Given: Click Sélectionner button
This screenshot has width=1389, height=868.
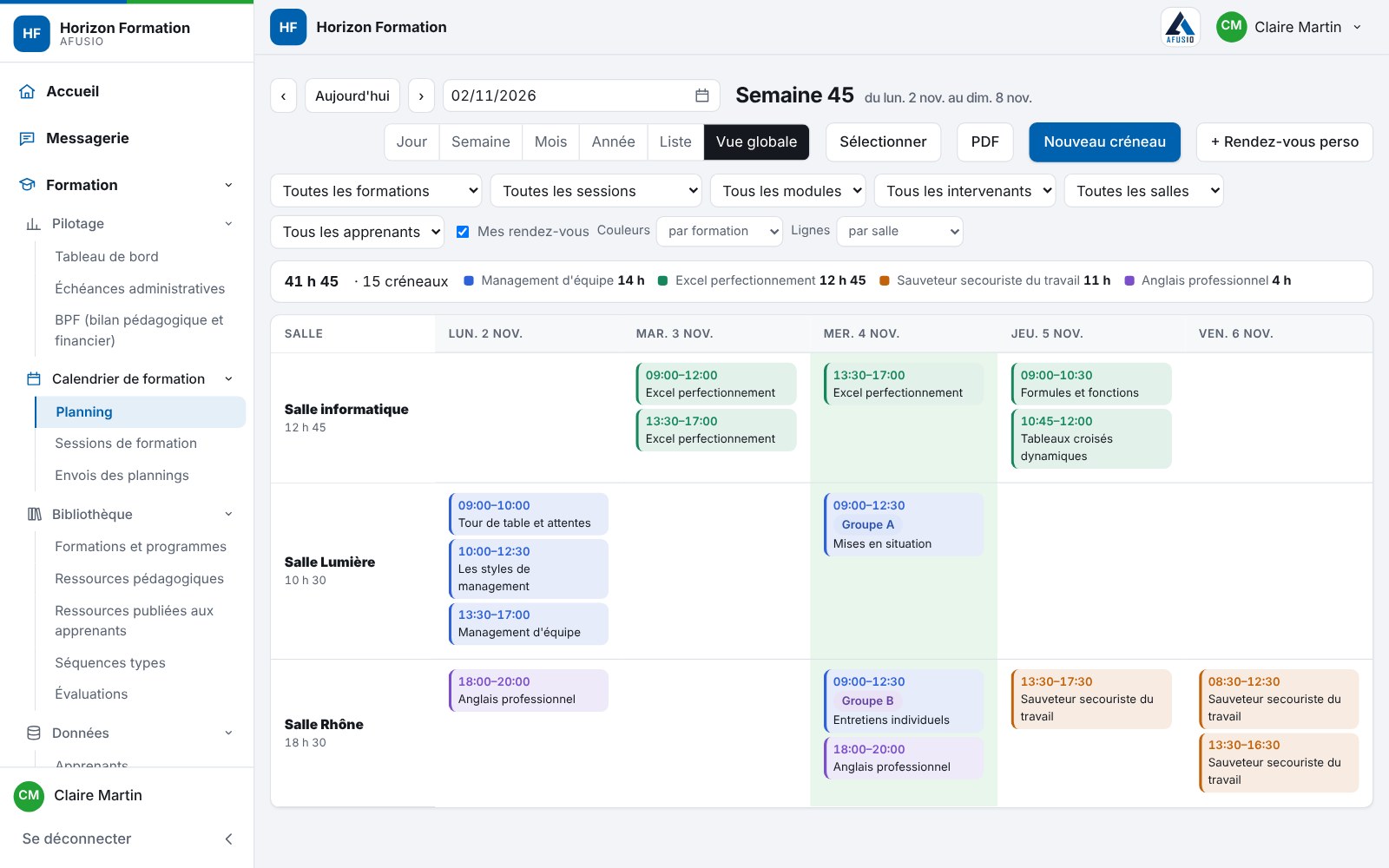Looking at the screenshot, I should 883,141.
